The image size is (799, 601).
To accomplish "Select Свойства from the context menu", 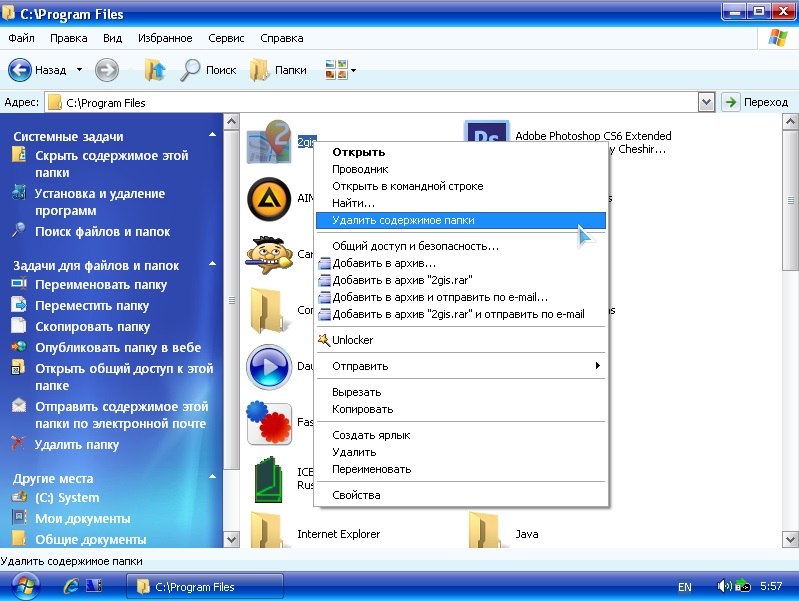I will (x=356, y=495).
